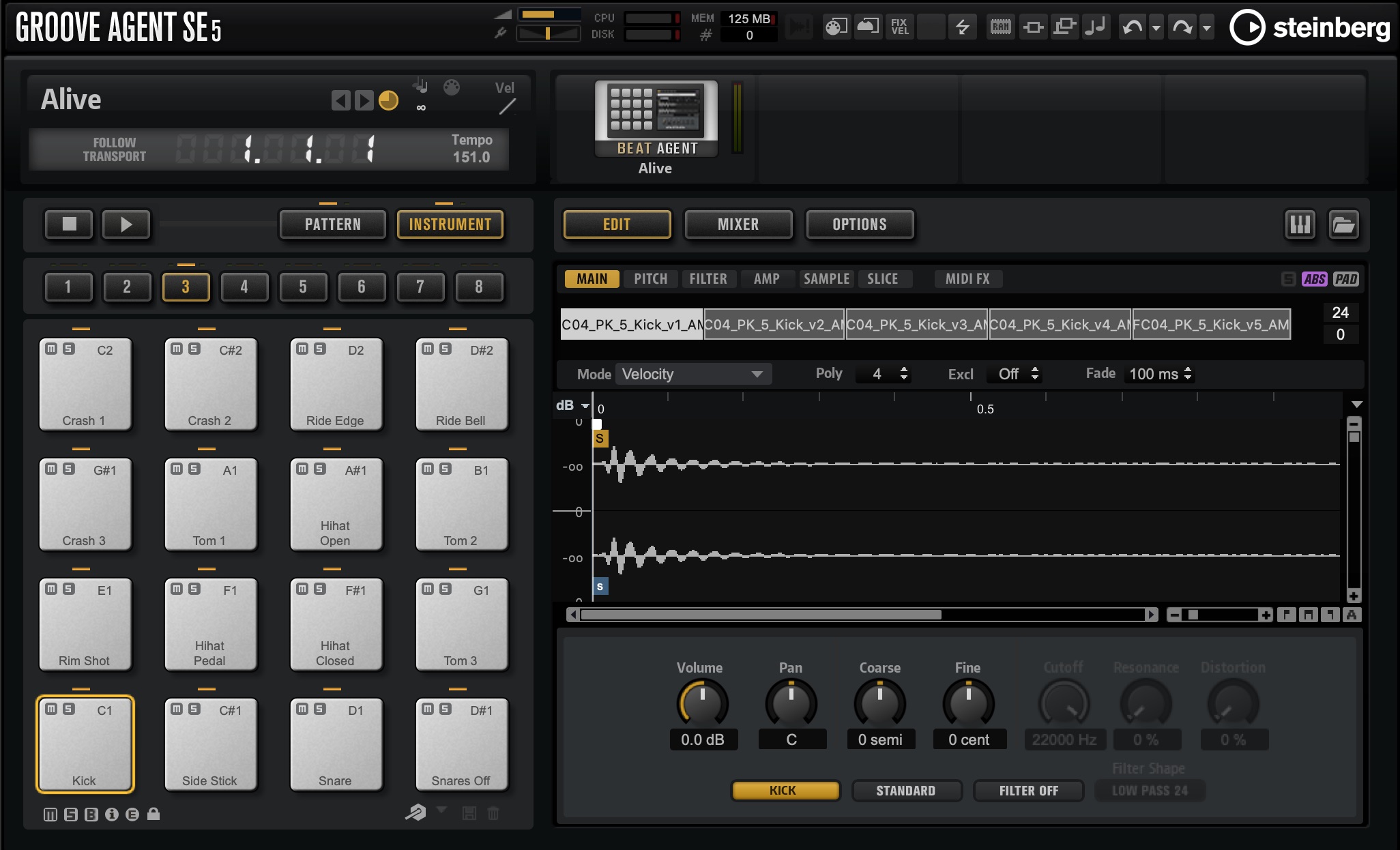Select sample C04_PK_5_Kick_v3_AM

918,325
